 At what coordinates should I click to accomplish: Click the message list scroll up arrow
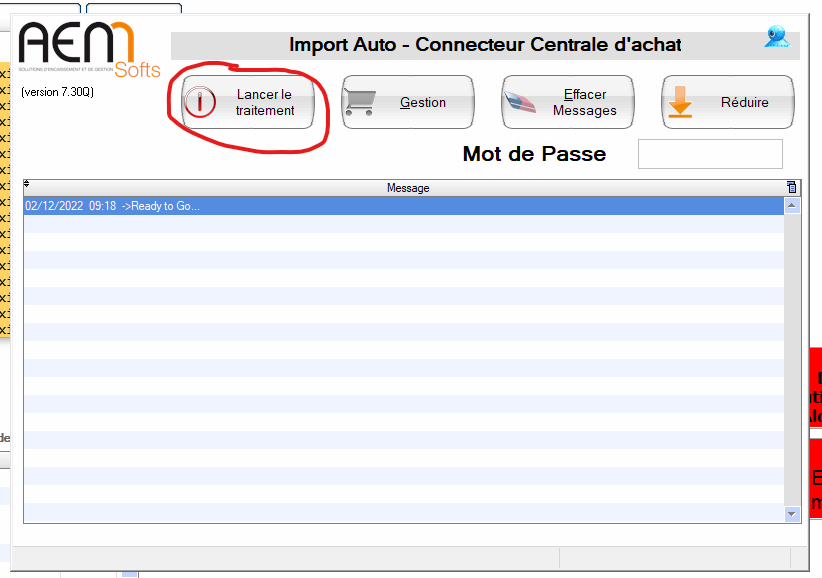pyautogui.click(x=792, y=205)
